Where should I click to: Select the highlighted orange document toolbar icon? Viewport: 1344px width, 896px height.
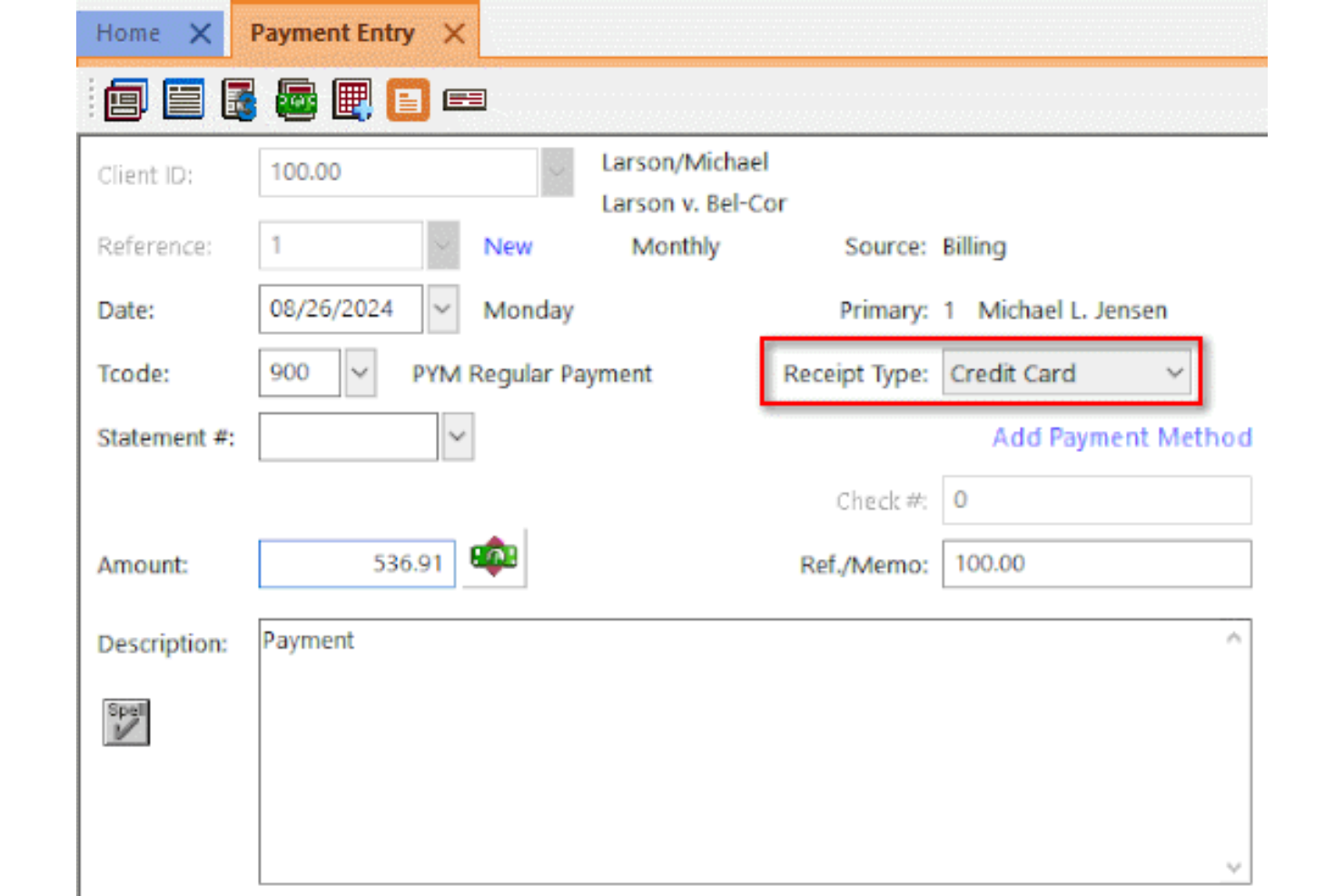tap(407, 100)
